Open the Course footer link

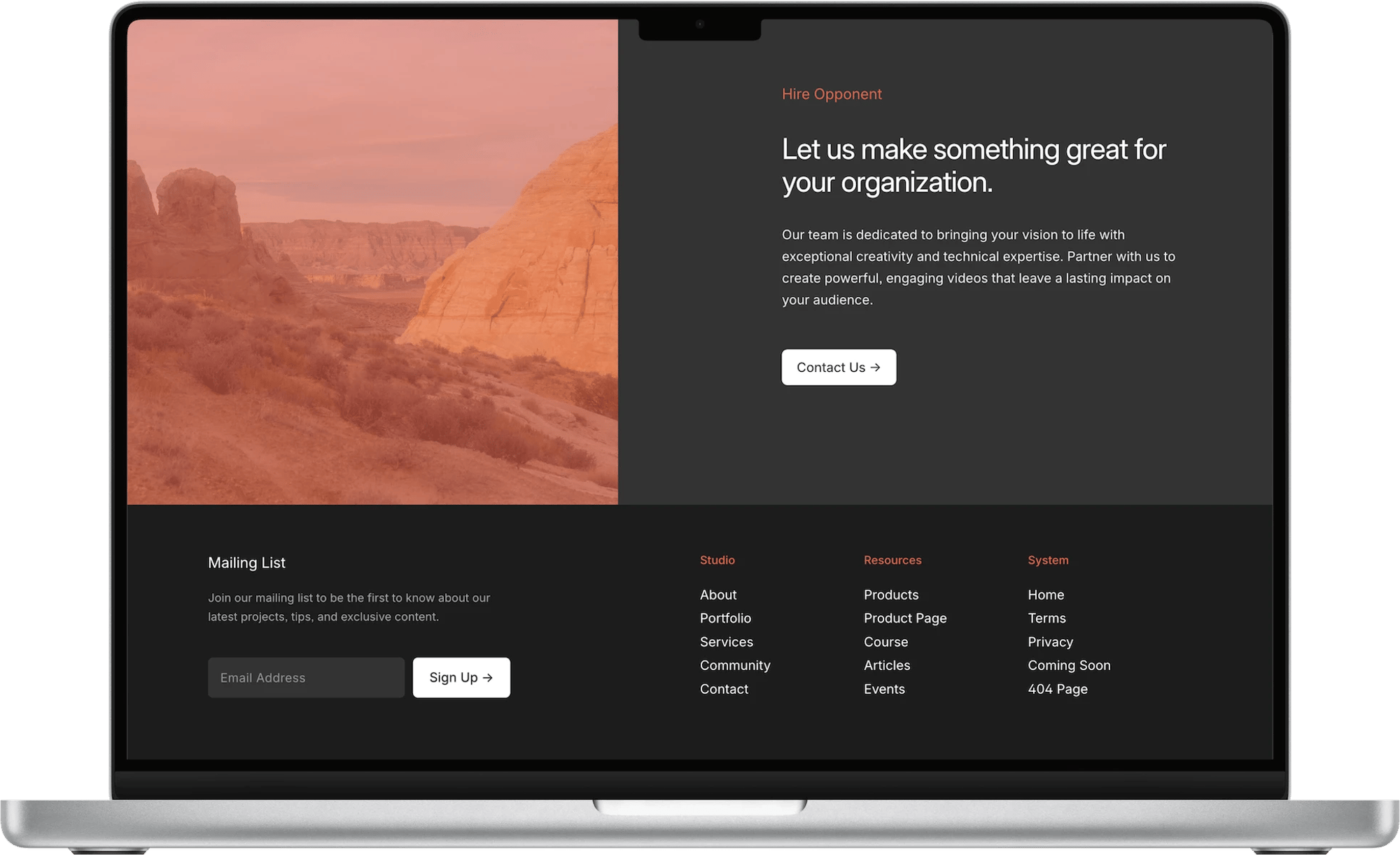pos(885,641)
